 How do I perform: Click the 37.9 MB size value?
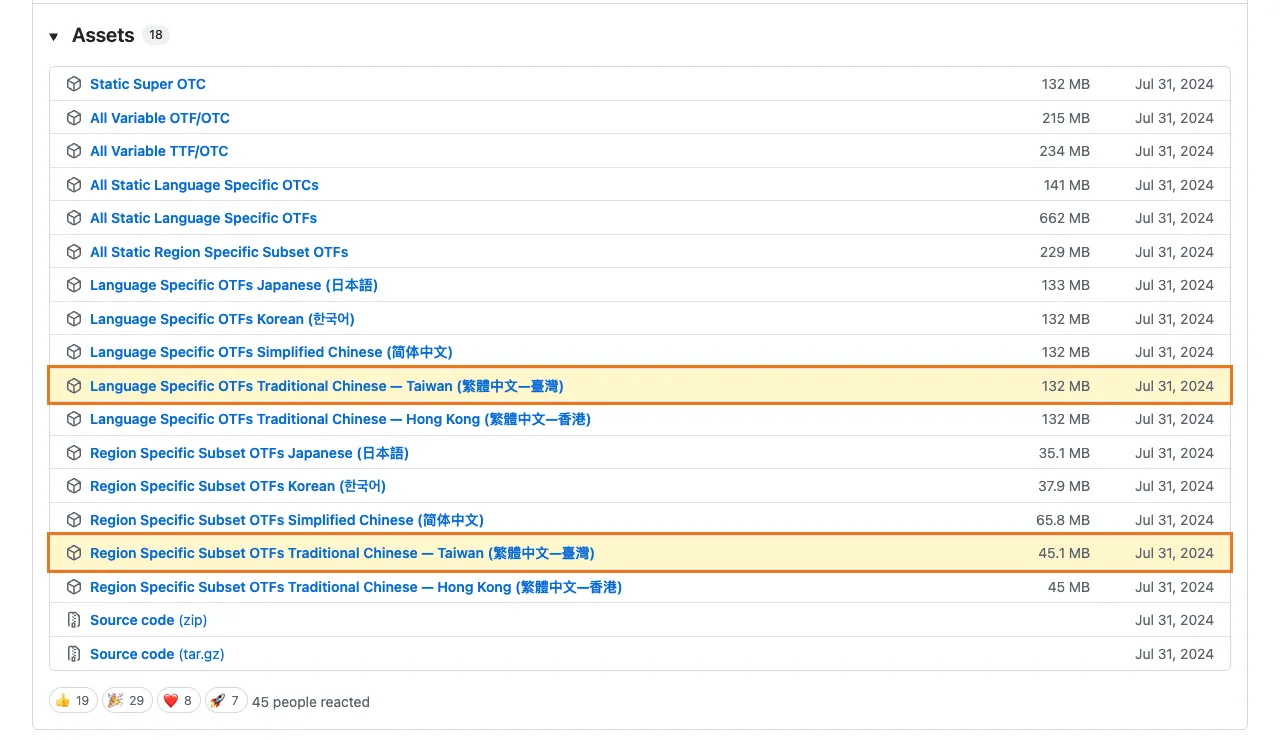pos(1064,486)
